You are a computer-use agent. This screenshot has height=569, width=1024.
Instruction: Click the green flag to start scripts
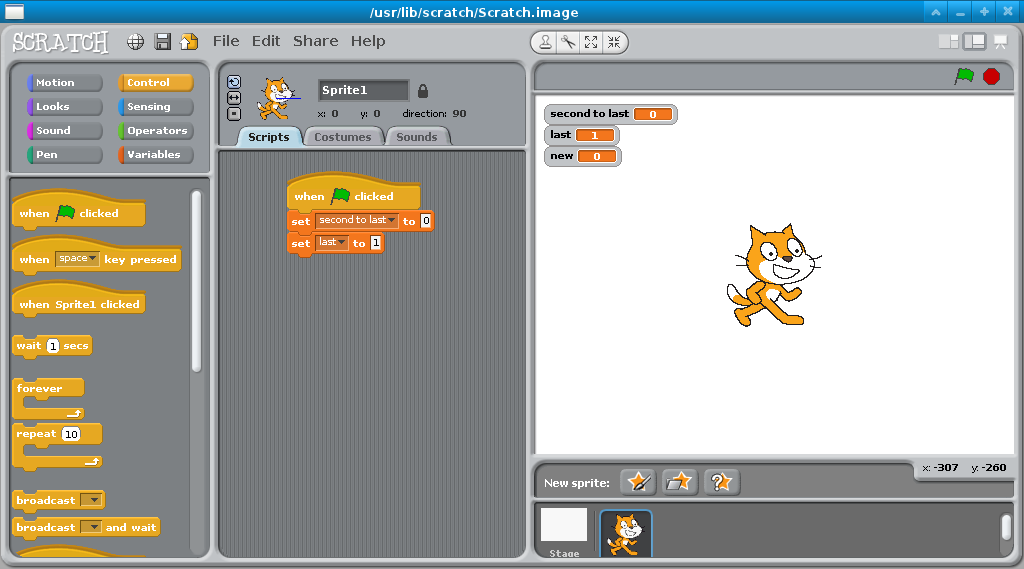tap(964, 76)
